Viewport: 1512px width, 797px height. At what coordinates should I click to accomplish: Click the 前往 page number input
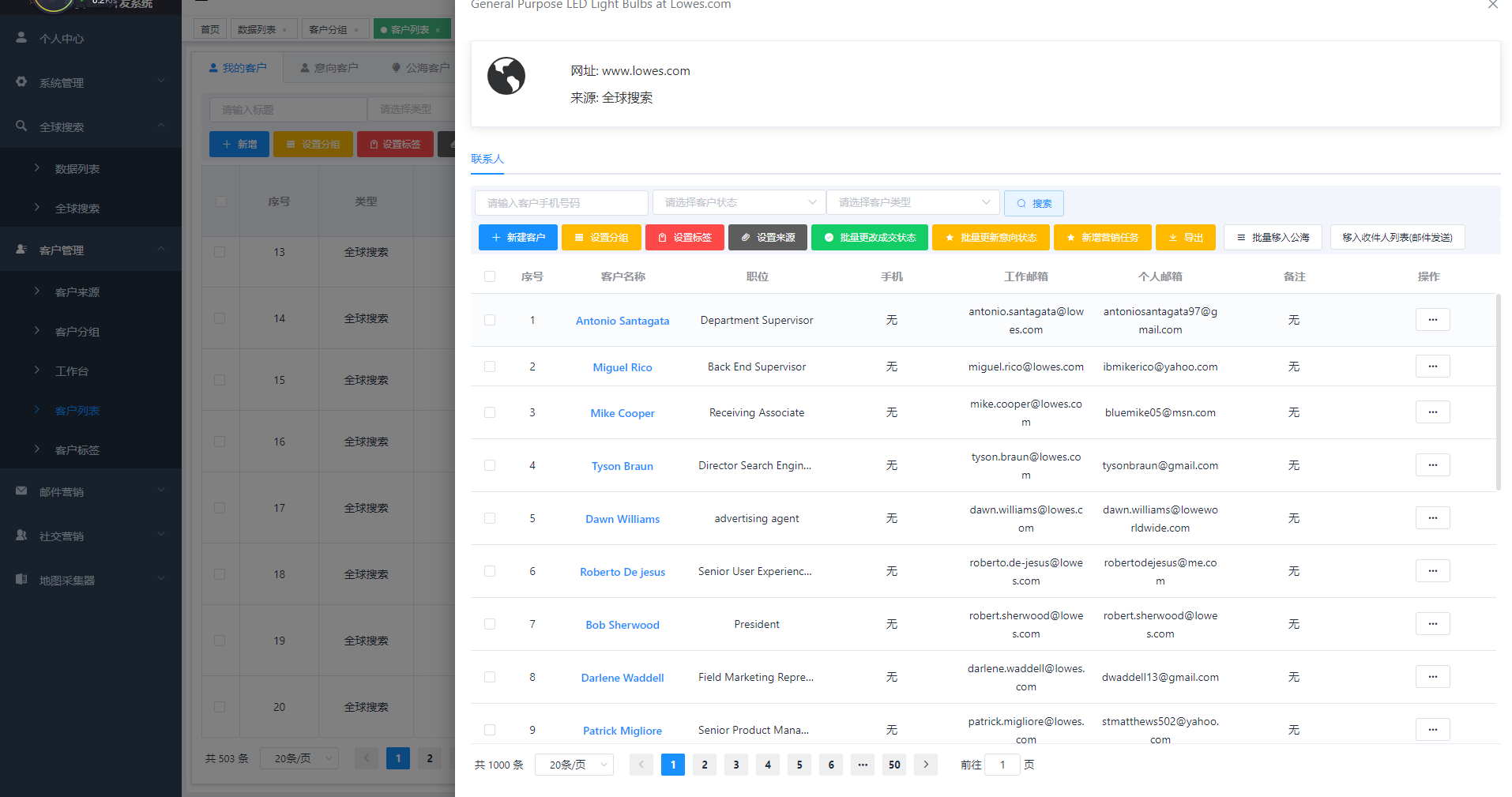tap(1002, 765)
